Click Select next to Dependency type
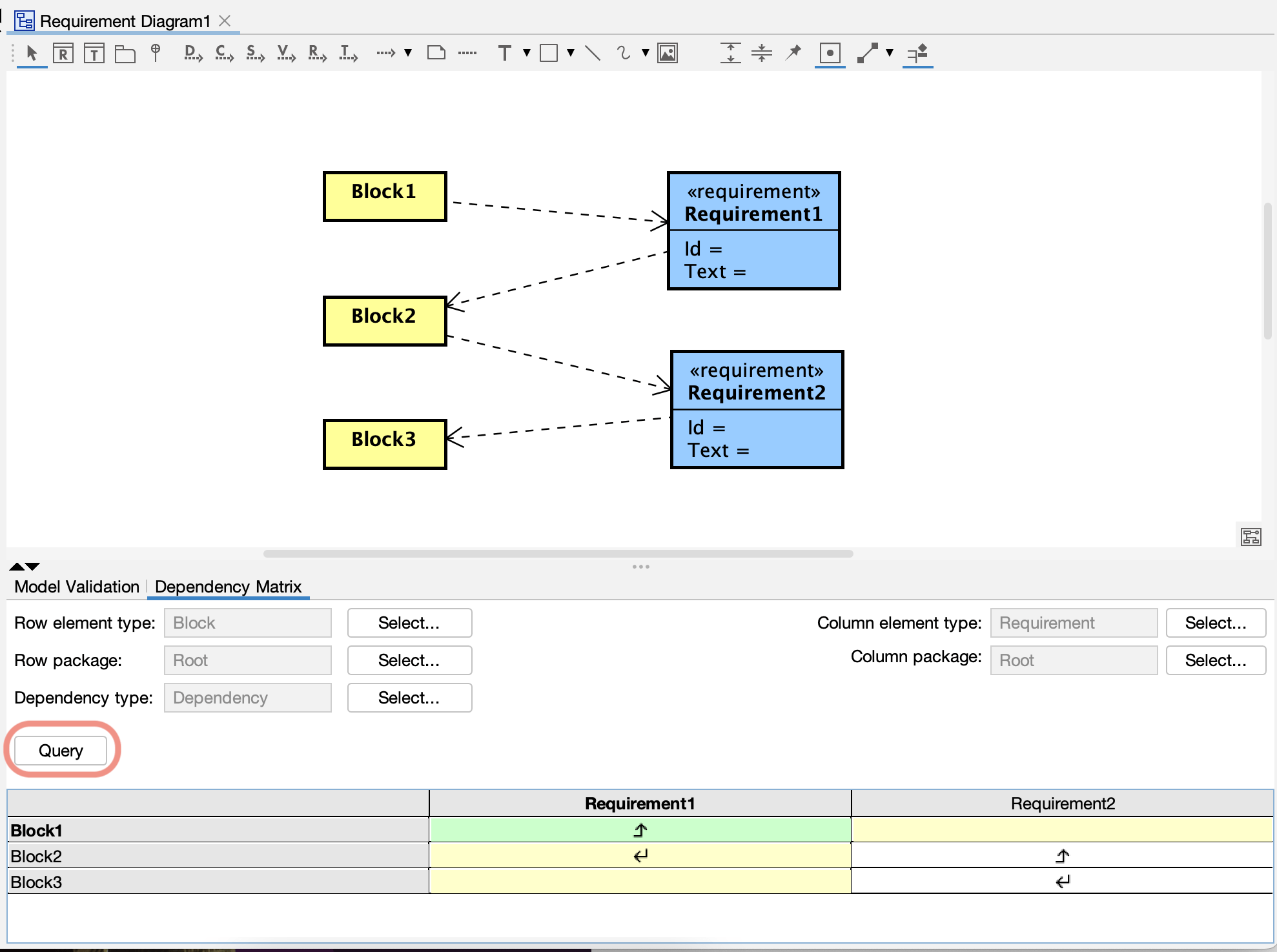1277x952 pixels. click(409, 698)
